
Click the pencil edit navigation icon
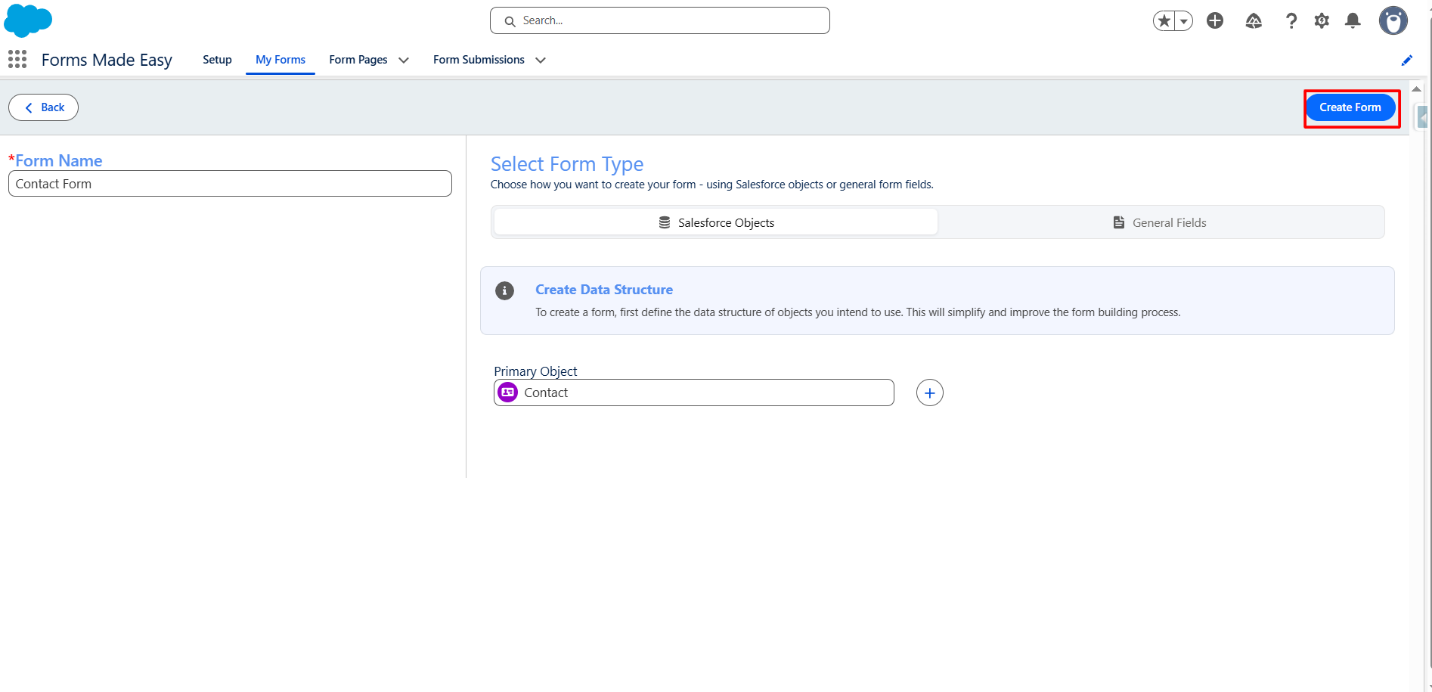tap(1407, 60)
